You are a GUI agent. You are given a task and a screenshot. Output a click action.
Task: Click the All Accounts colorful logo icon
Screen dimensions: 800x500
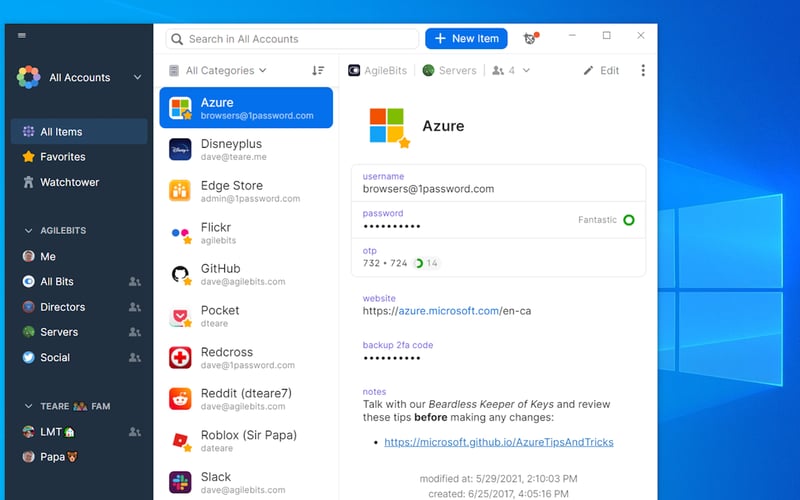click(x=29, y=77)
